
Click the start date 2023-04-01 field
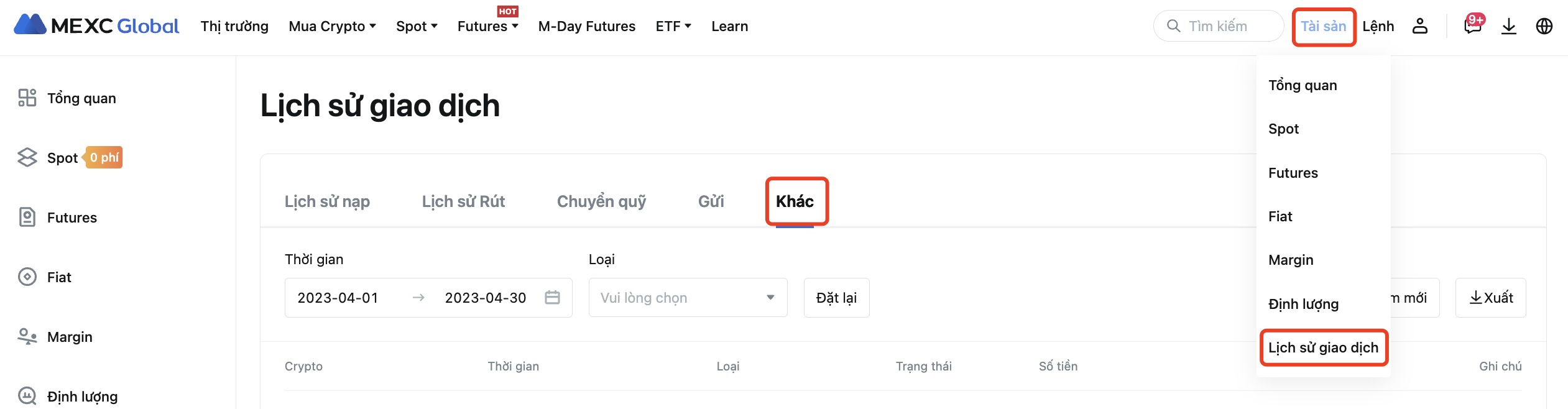click(338, 298)
